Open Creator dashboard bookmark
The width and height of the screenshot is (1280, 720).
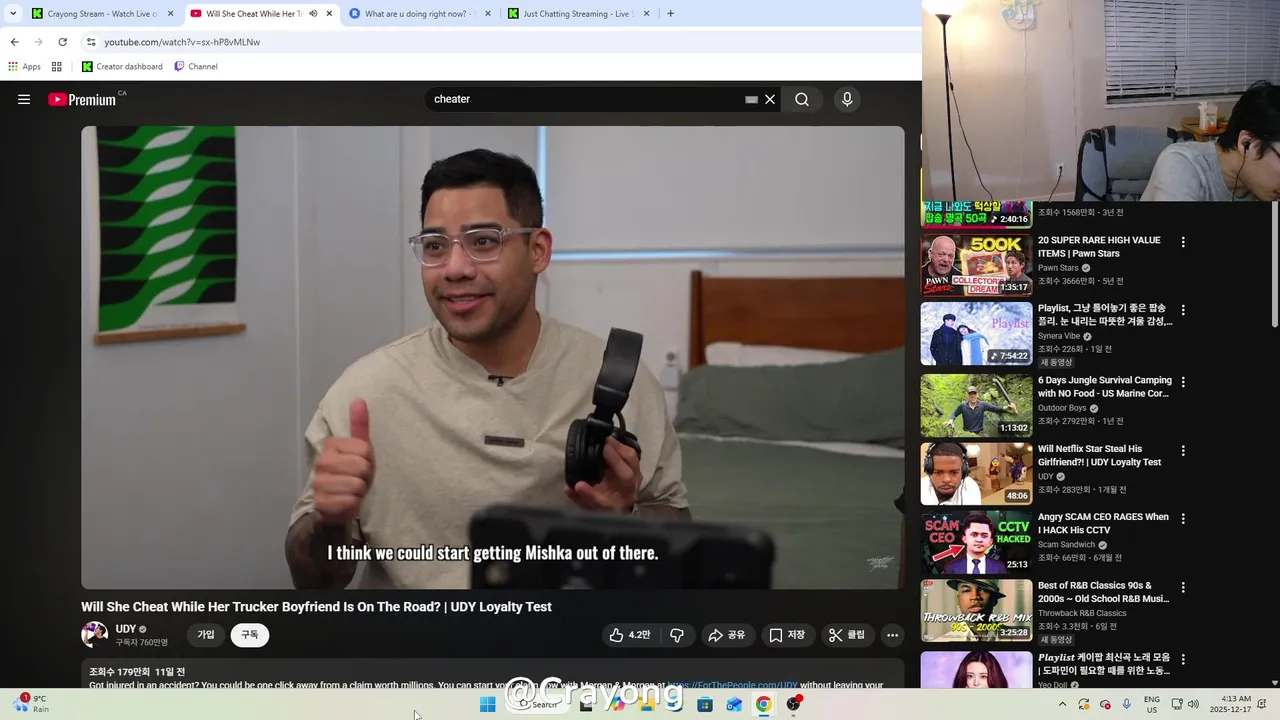pos(122,67)
